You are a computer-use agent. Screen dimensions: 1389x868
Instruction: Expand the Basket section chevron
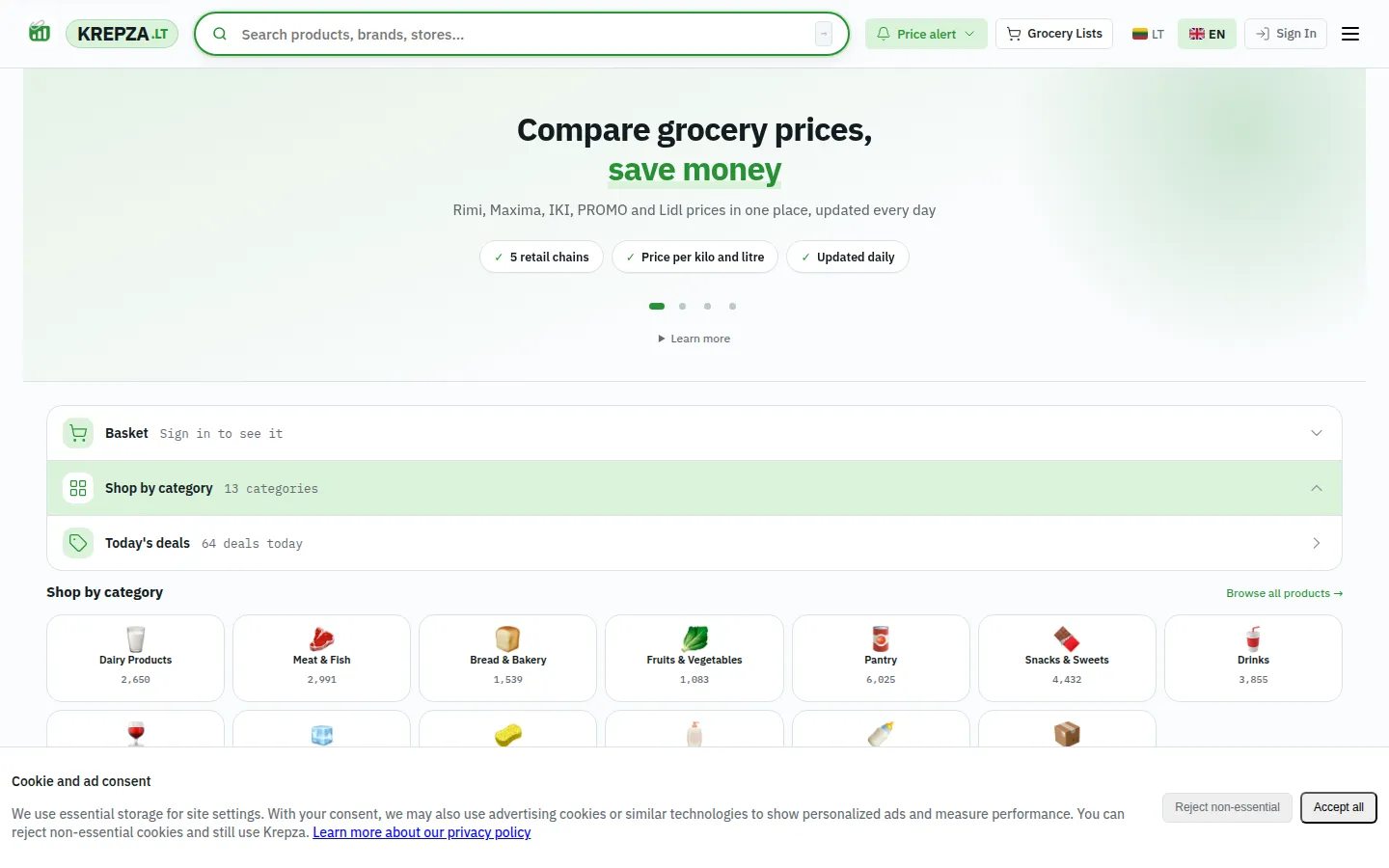pyautogui.click(x=1317, y=433)
